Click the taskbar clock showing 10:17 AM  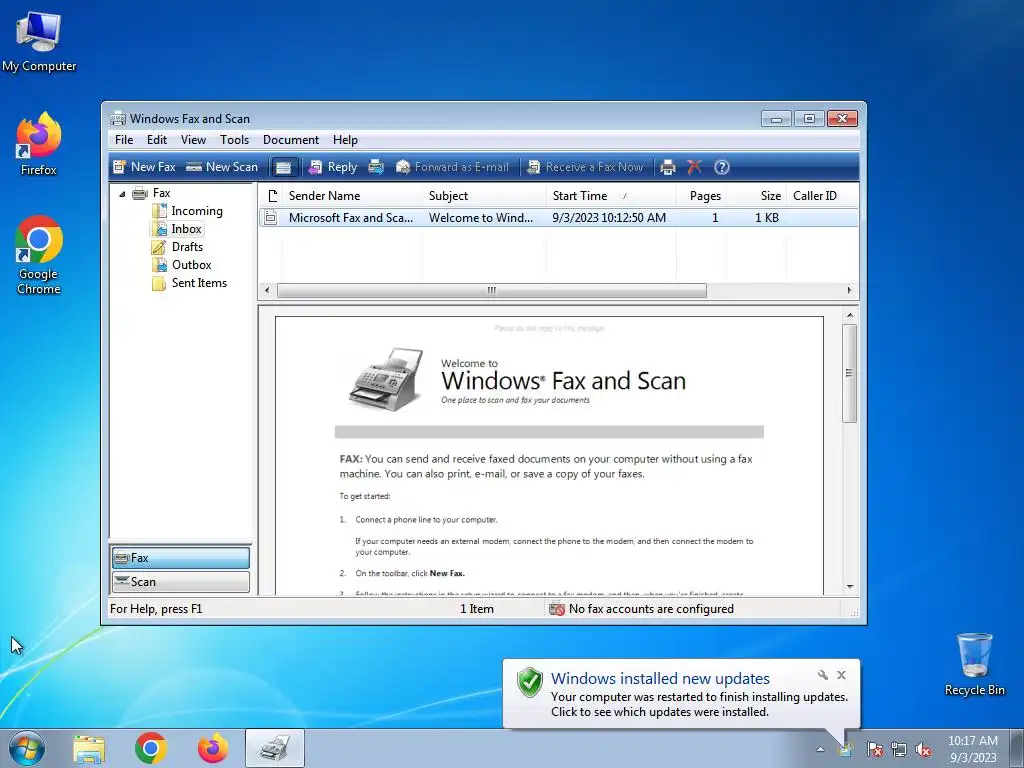pyautogui.click(x=973, y=749)
